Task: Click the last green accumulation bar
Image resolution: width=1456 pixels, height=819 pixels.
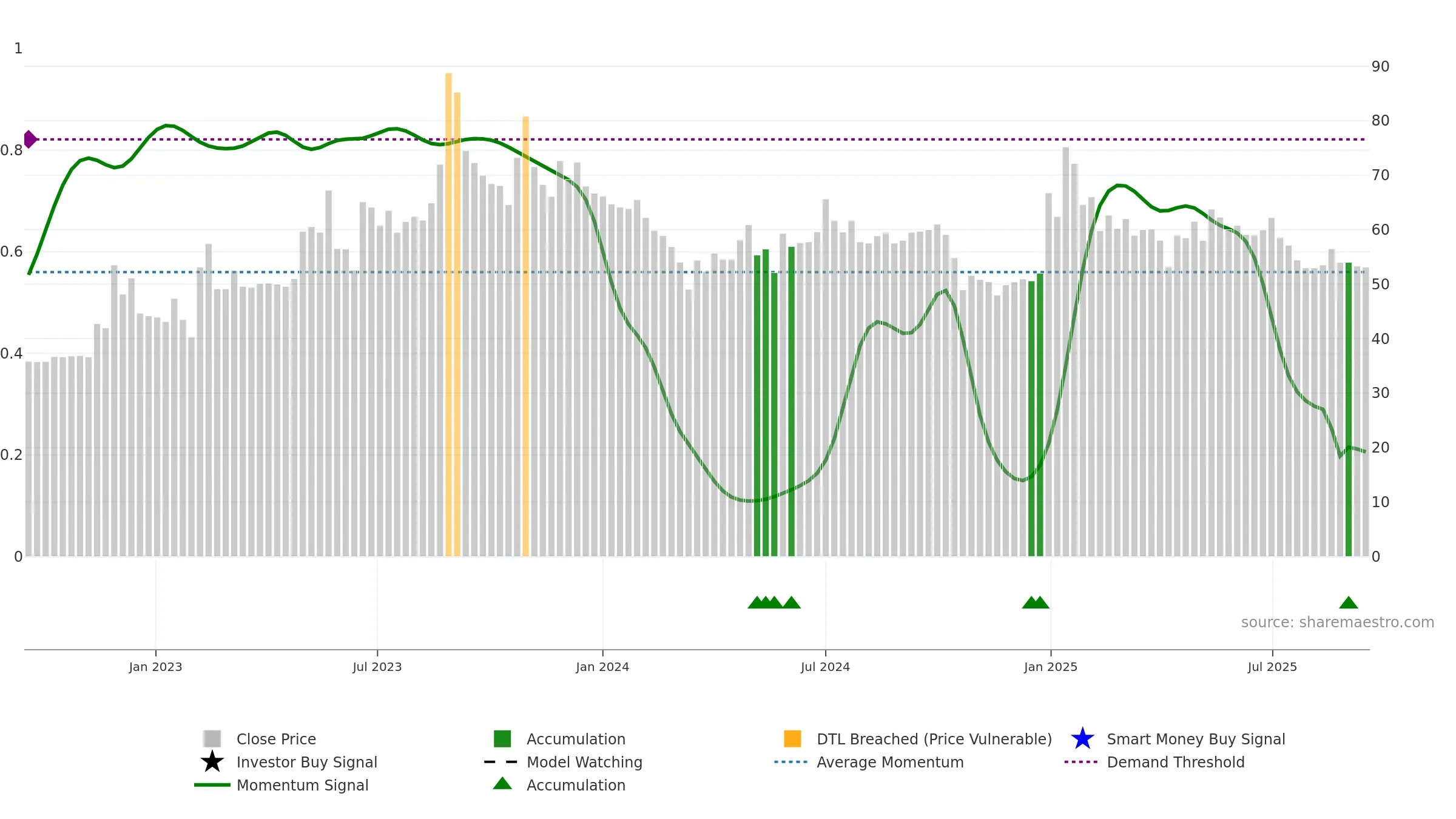Action: [x=1349, y=409]
